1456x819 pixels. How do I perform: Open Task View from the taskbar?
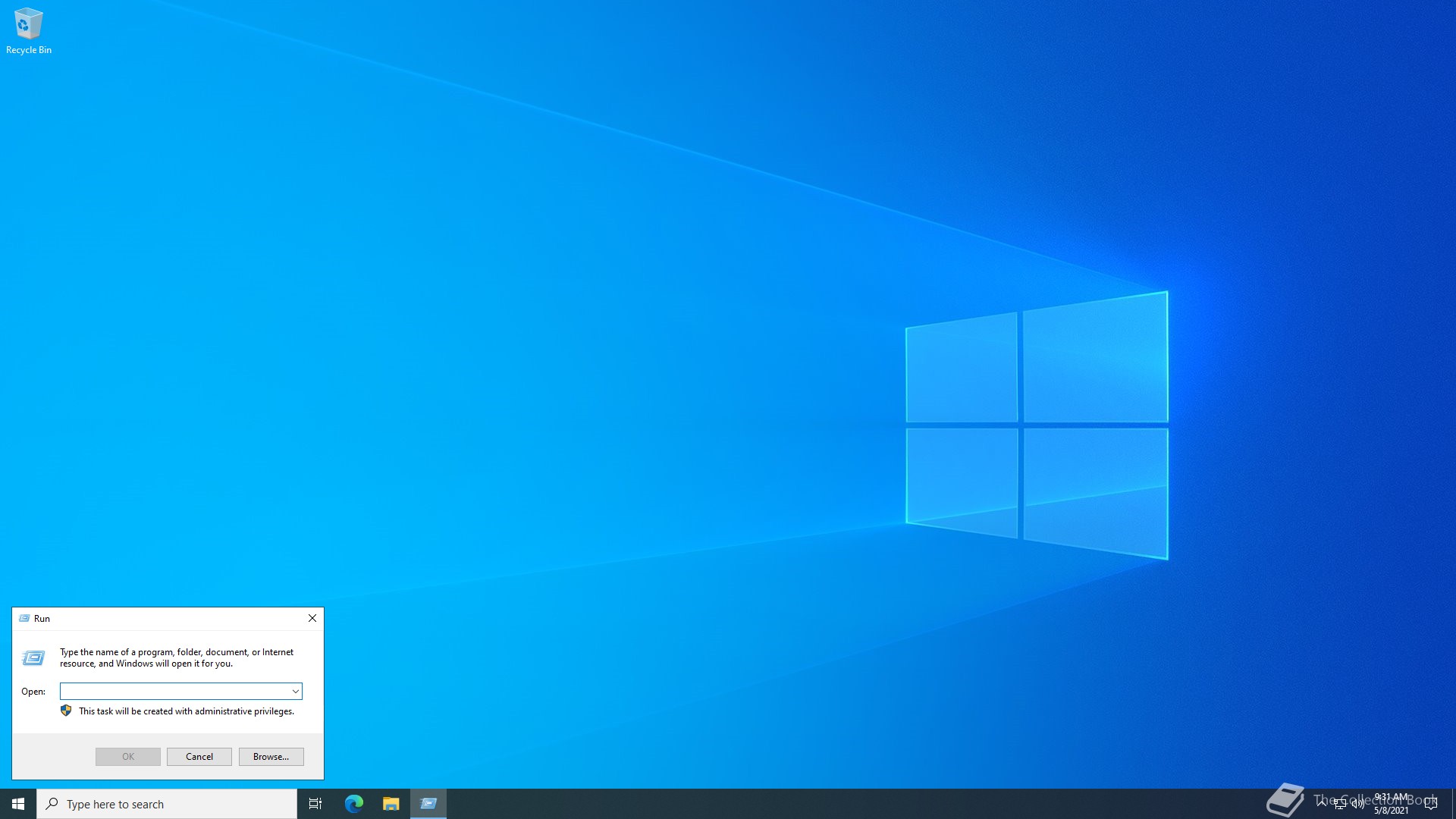tap(315, 804)
